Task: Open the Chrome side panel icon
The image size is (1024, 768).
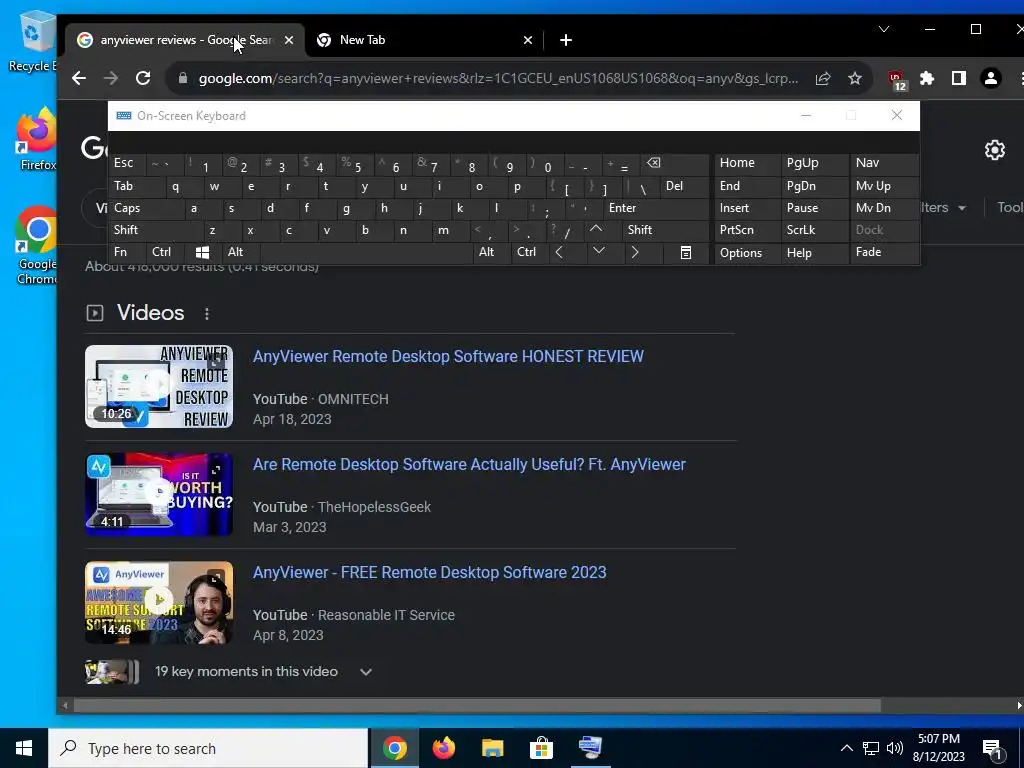Action: point(959,78)
